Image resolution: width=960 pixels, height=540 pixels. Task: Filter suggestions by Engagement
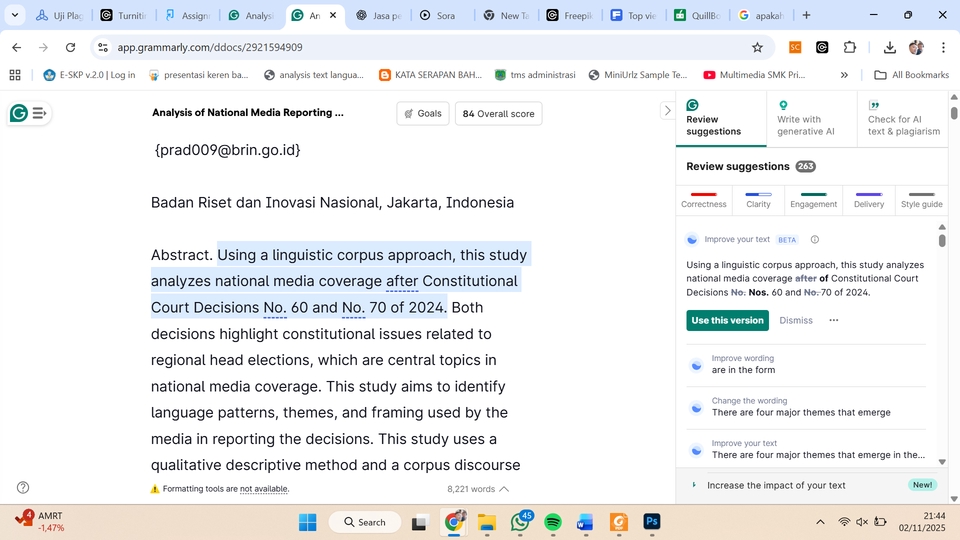[x=813, y=199]
